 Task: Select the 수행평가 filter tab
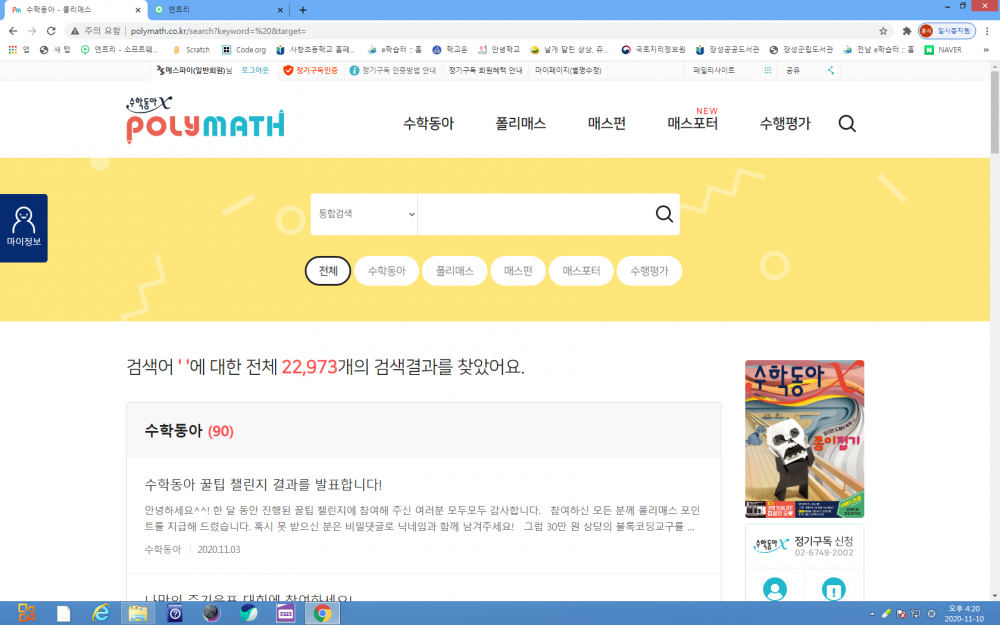pyautogui.click(x=649, y=270)
